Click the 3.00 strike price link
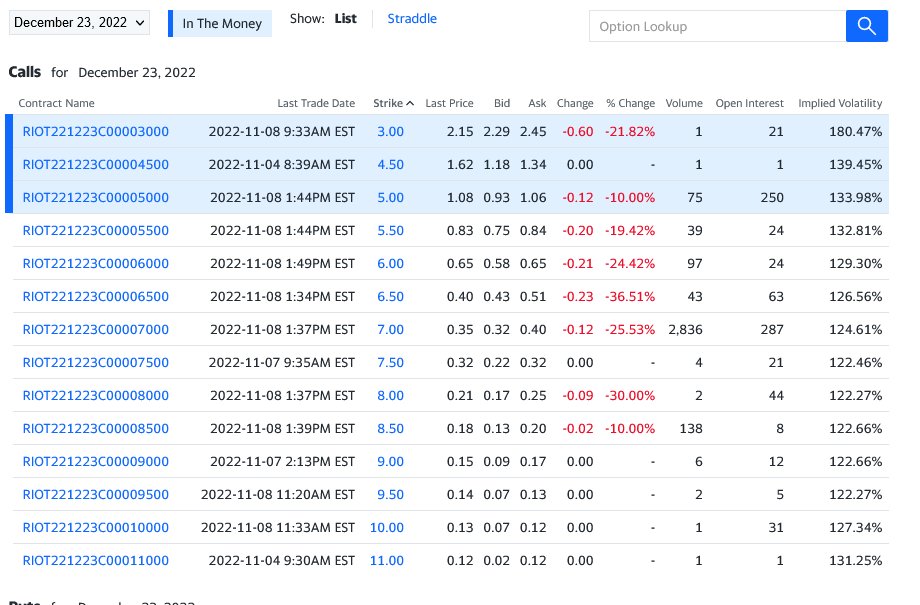 tap(390, 131)
